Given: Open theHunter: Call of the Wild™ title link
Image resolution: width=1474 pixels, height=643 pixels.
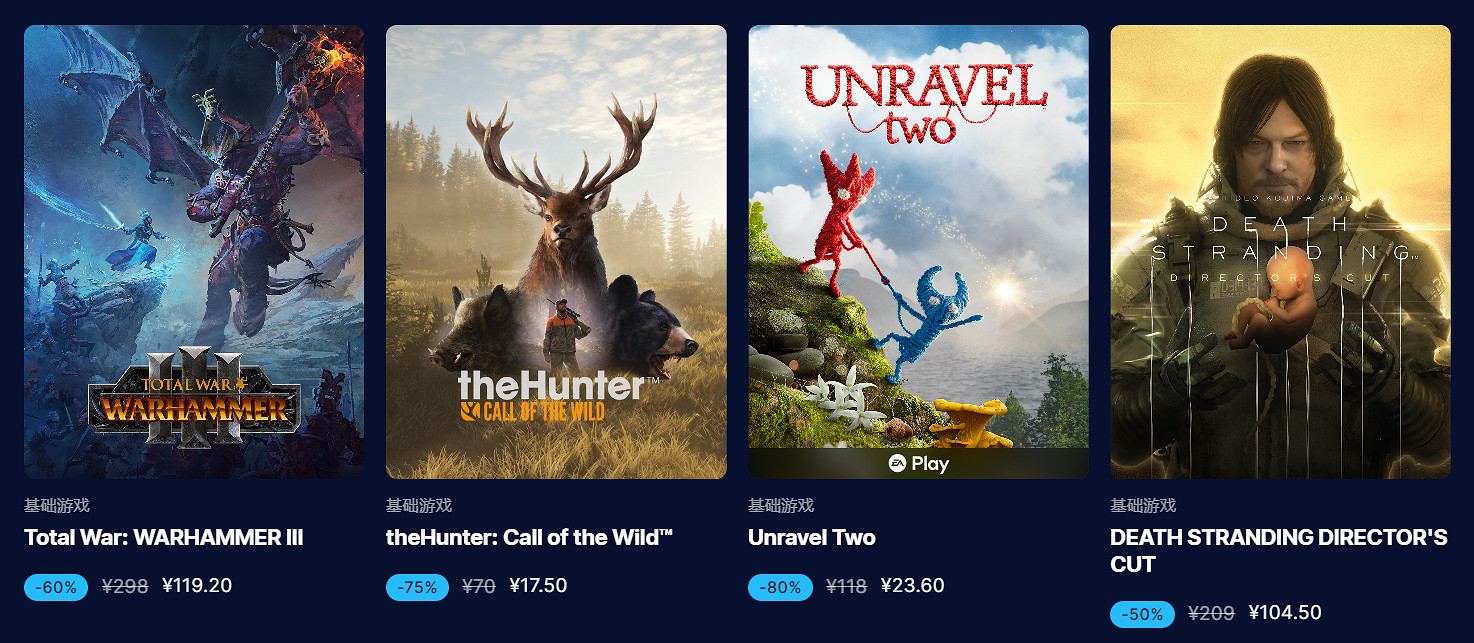Looking at the screenshot, I should (530, 538).
